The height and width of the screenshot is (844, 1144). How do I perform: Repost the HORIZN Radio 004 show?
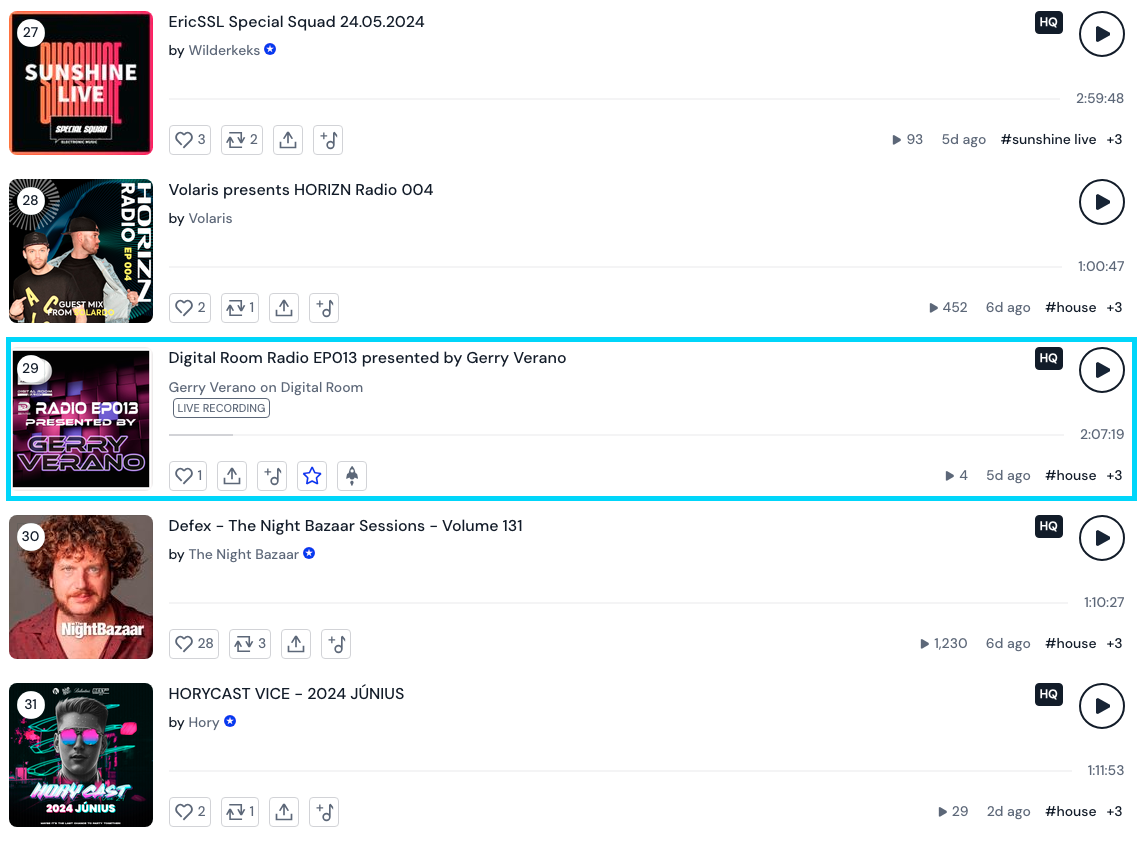click(240, 308)
